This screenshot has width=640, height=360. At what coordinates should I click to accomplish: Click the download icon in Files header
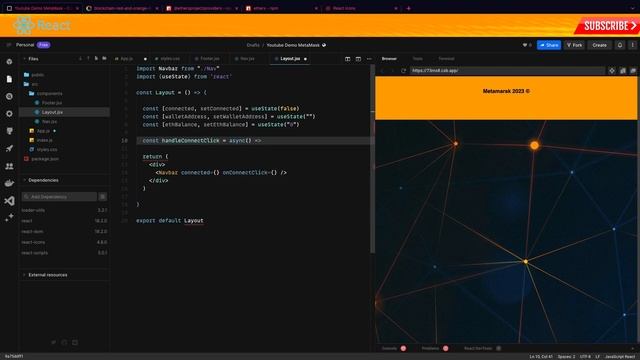(80, 59)
